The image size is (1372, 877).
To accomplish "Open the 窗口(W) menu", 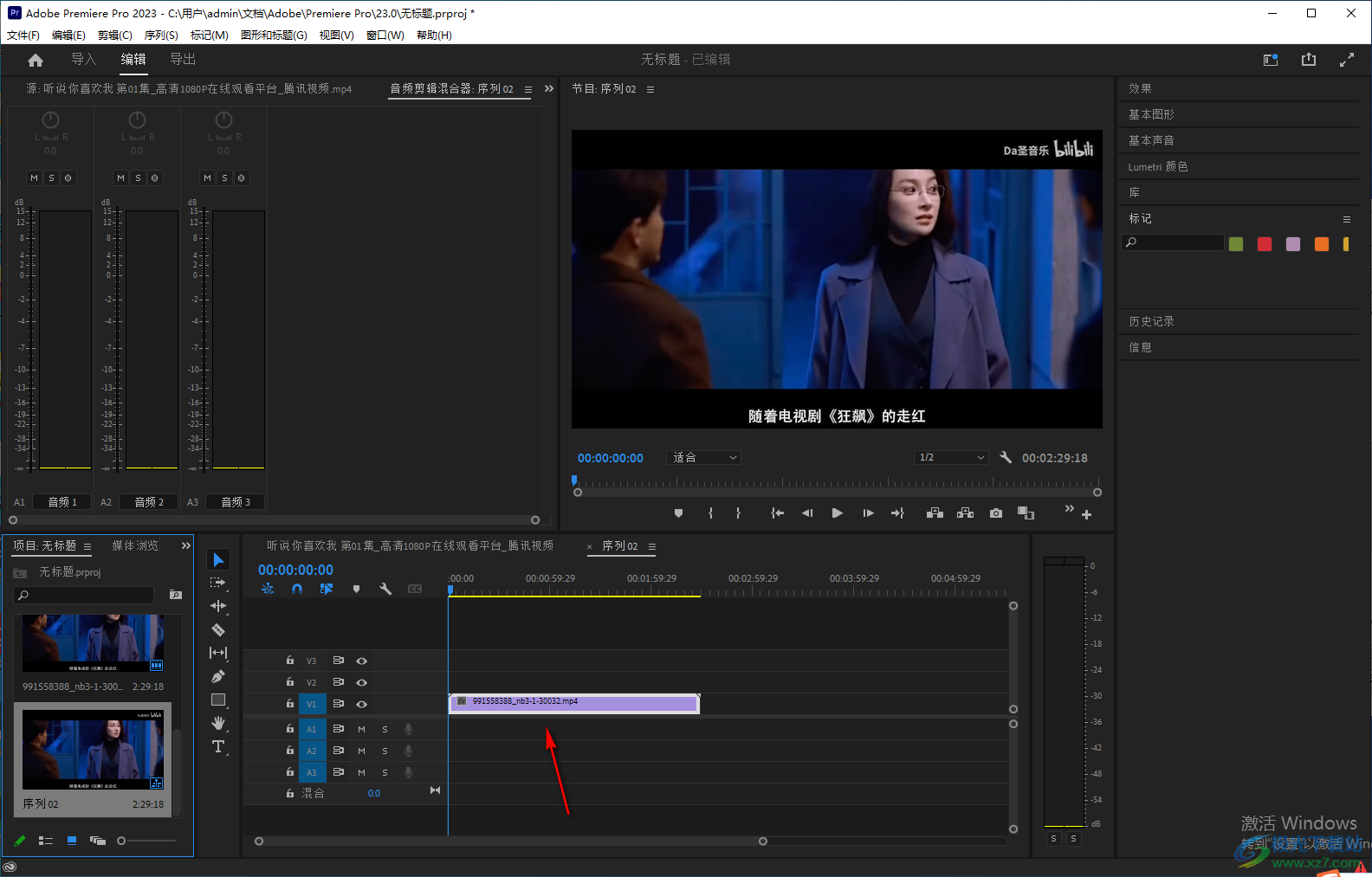I will (385, 35).
